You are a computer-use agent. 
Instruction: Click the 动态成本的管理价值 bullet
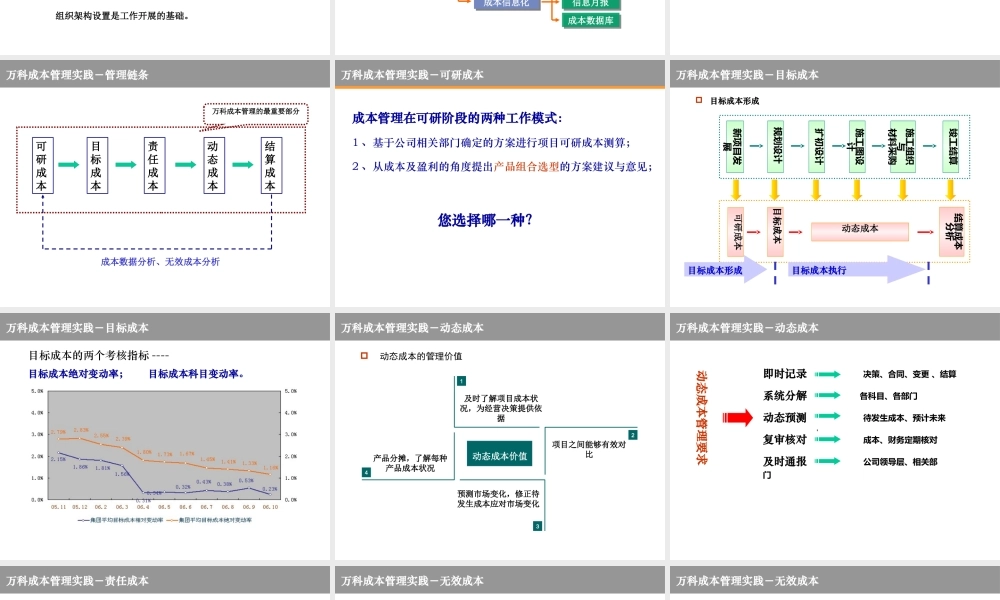pyautogui.click(x=420, y=356)
